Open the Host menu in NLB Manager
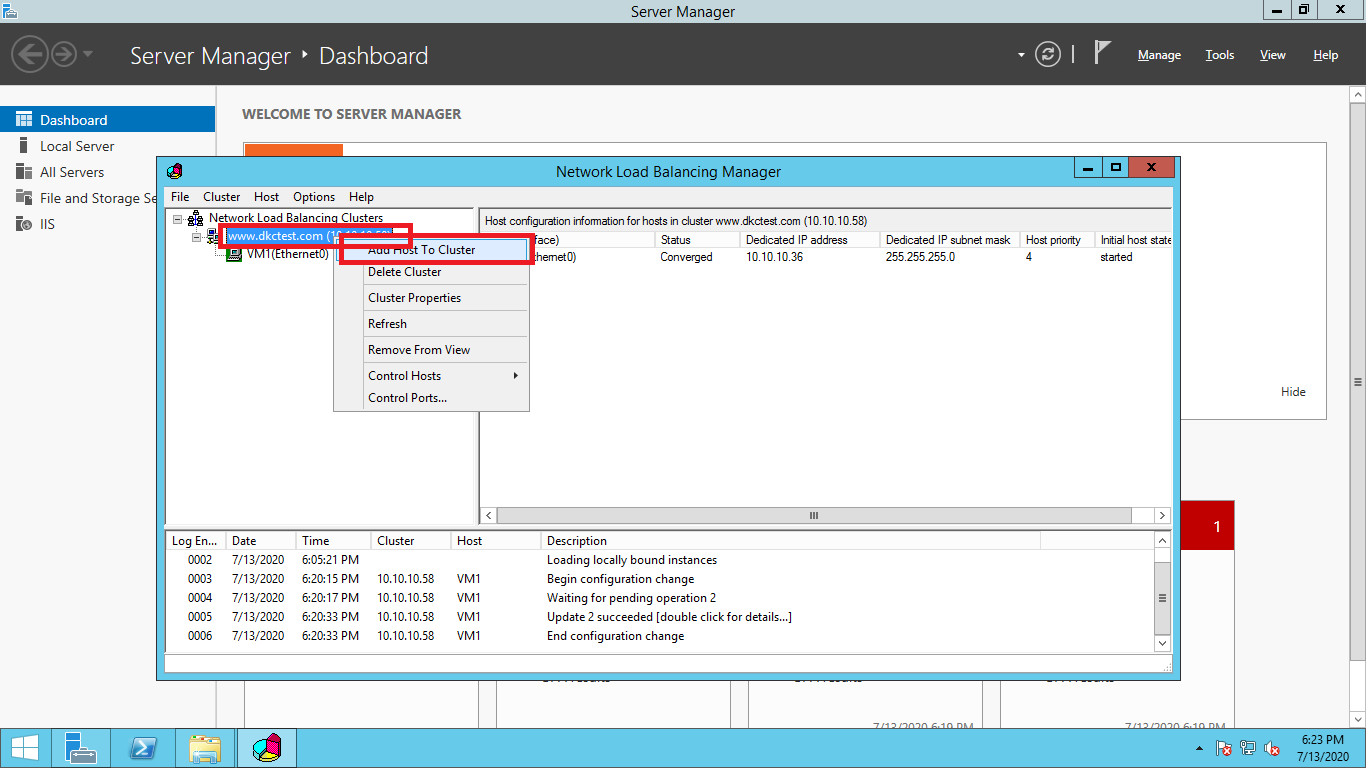Viewport: 1366px width, 768px height. coord(266,197)
